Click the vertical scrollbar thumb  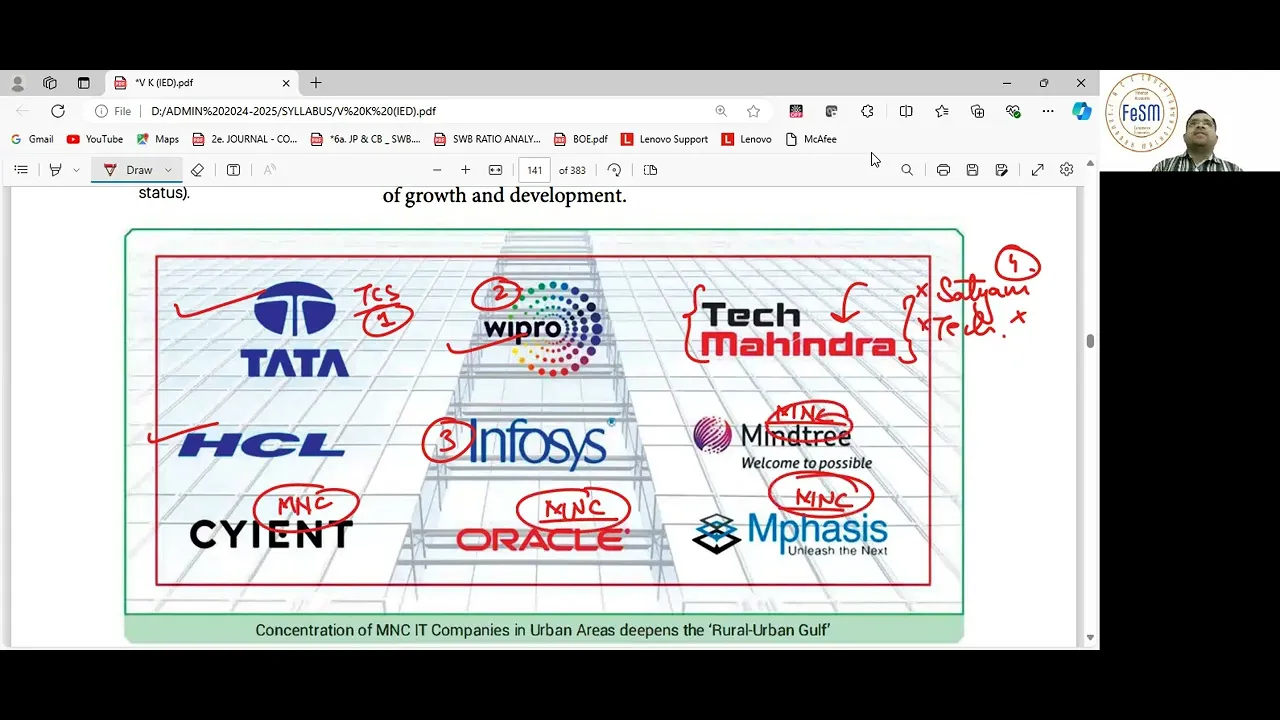1090,341
